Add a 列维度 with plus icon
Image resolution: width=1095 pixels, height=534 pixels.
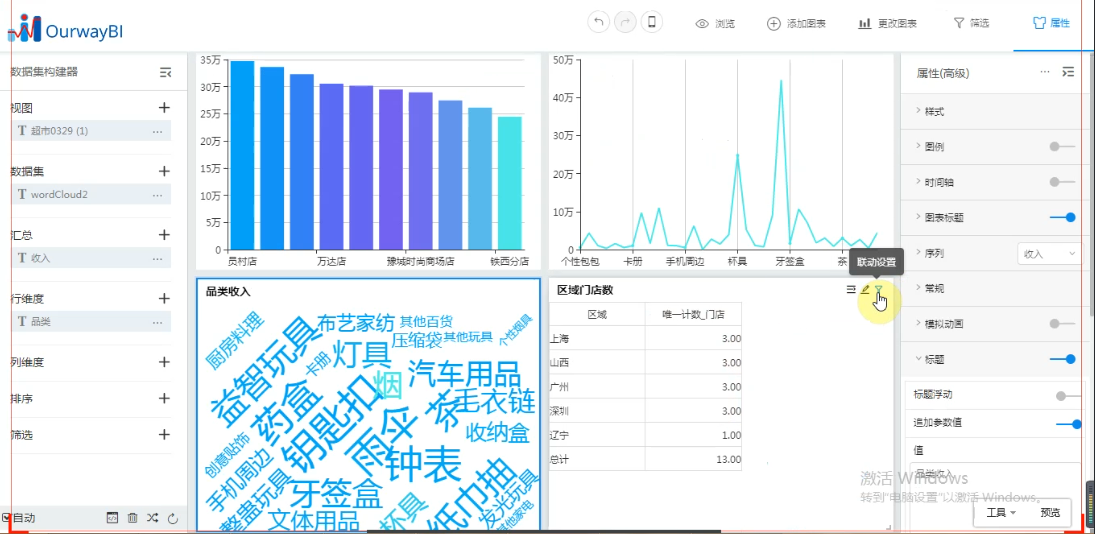164,362
